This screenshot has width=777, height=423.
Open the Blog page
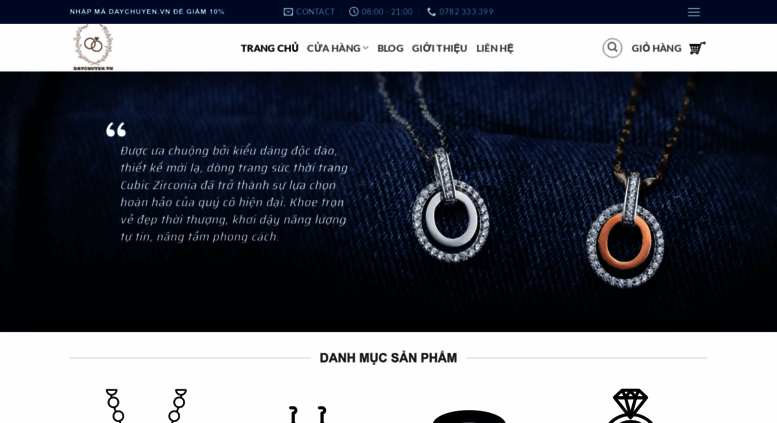(390, 48)
